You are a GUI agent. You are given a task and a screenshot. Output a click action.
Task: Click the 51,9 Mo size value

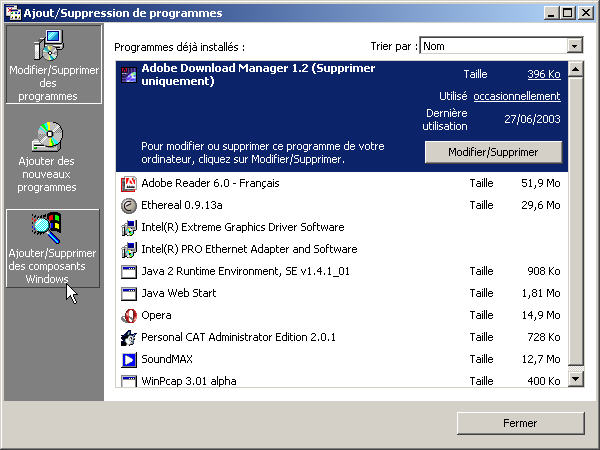pos(541,183)
